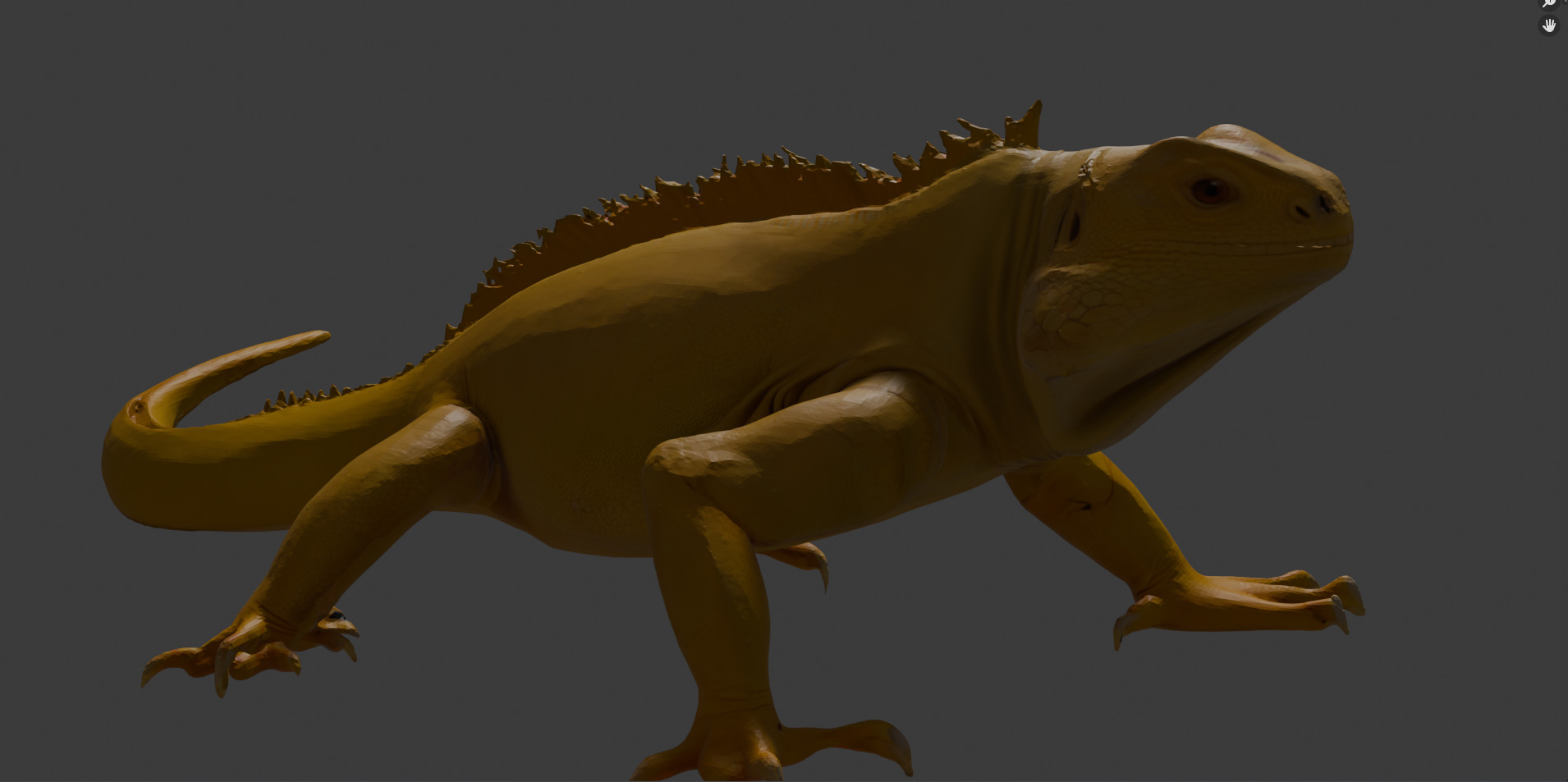Click the magnifier zoom view icon

pos(1548,3)
